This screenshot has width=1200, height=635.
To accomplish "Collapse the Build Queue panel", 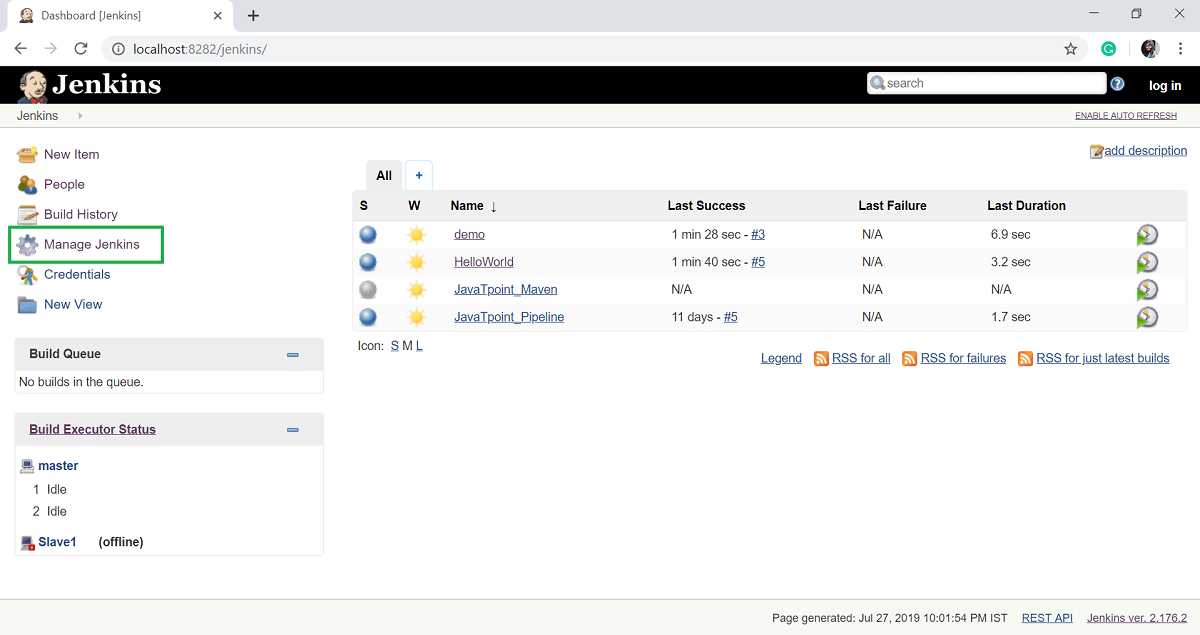I will tap(293, 354).
